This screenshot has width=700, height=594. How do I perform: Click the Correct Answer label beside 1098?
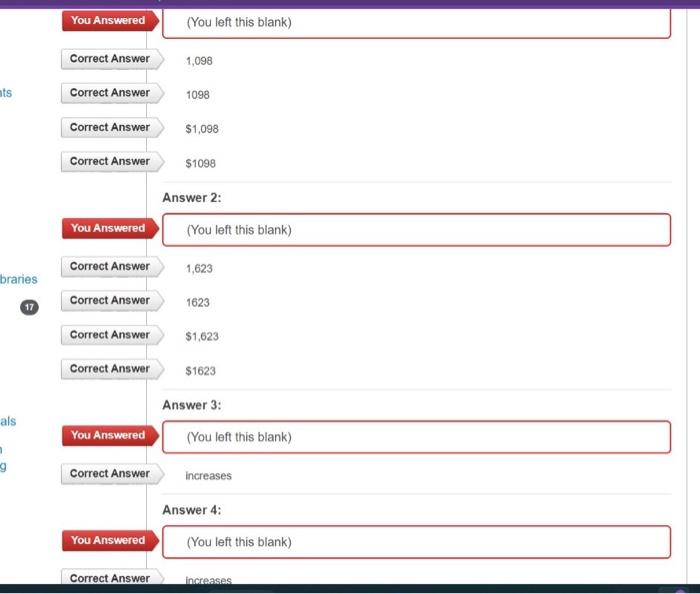tap(112, 93)
